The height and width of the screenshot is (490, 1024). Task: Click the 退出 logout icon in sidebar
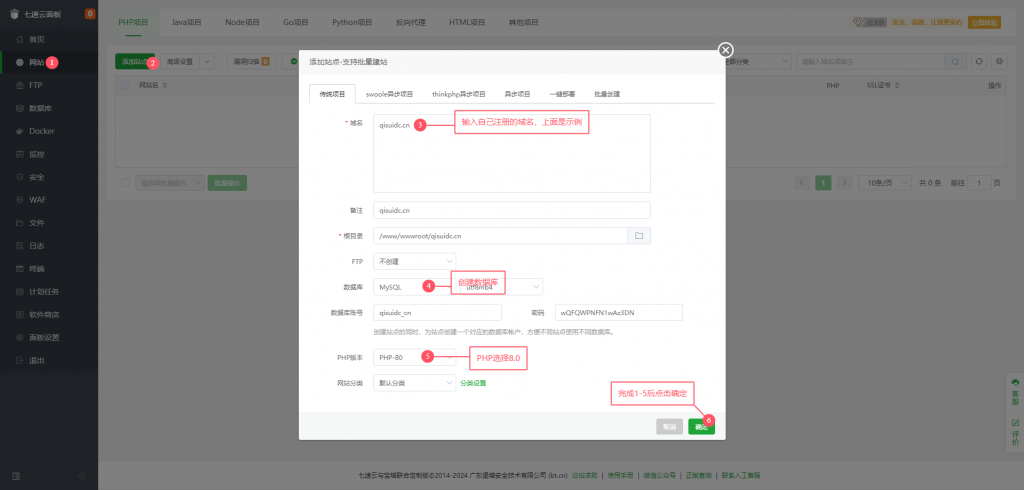pos(20,361)
